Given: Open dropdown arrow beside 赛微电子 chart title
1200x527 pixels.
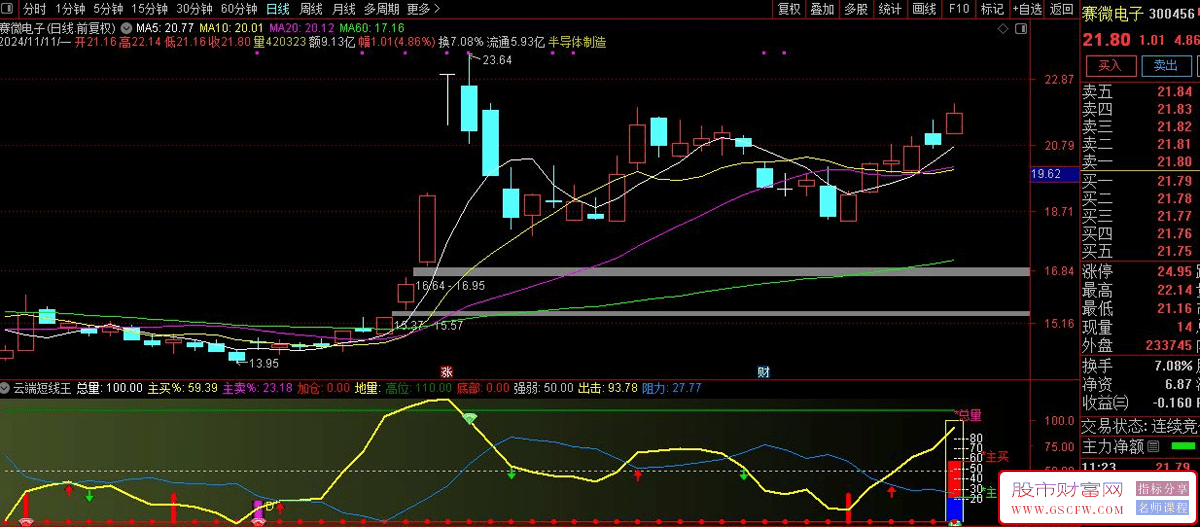Looking at the screenshot, I should click(125, 27).
